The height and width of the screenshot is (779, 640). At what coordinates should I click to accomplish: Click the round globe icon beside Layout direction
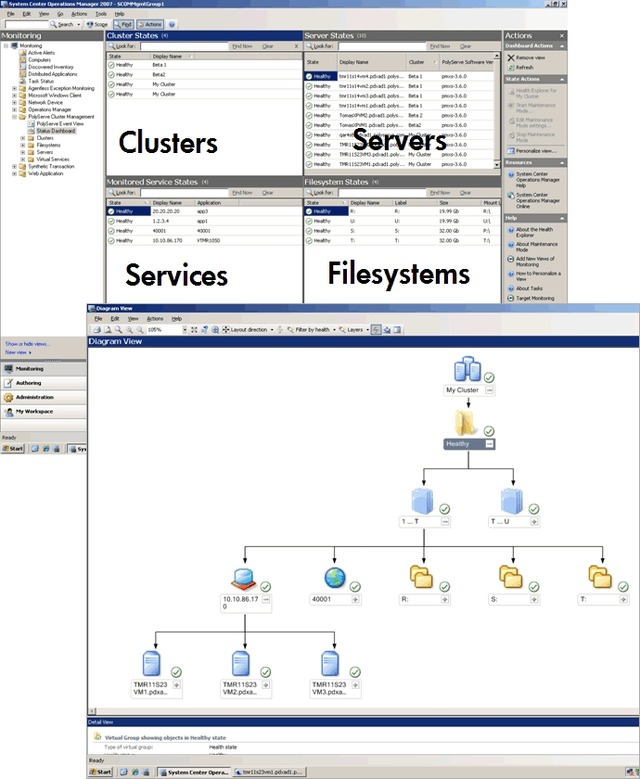point(215,330)
